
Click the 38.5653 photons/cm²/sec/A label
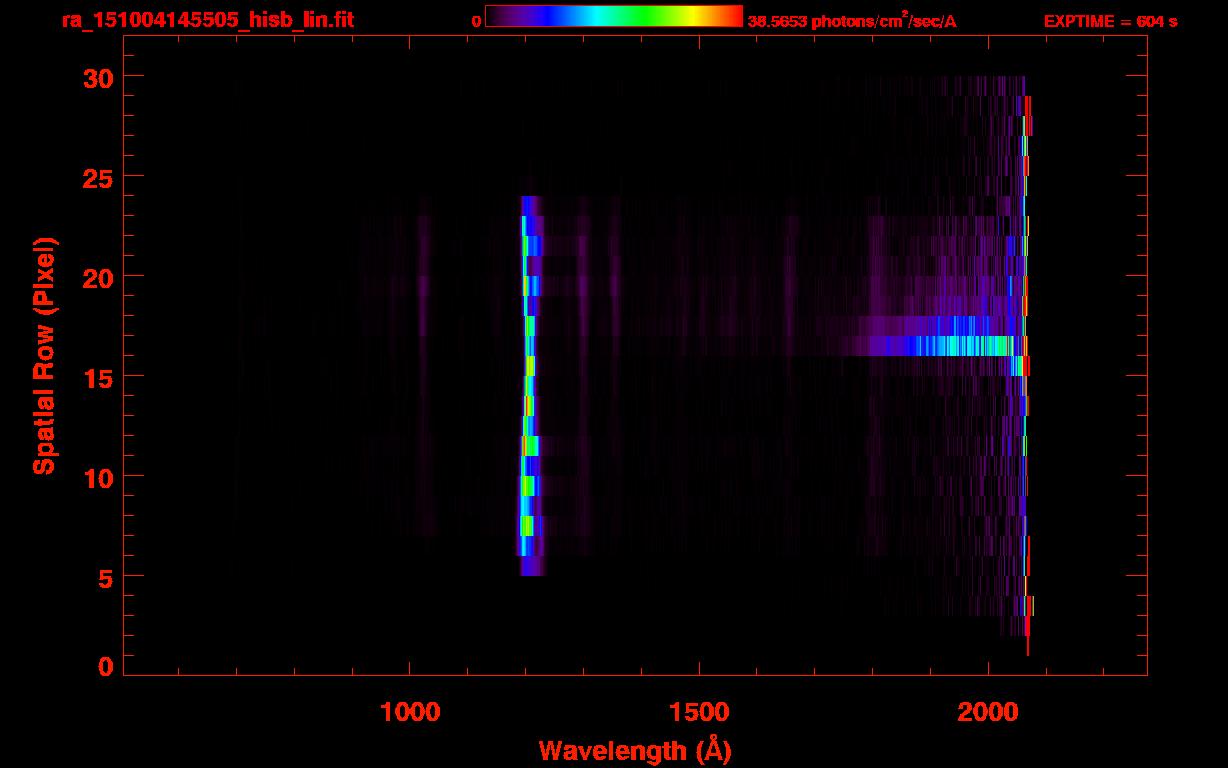point(852,21)
